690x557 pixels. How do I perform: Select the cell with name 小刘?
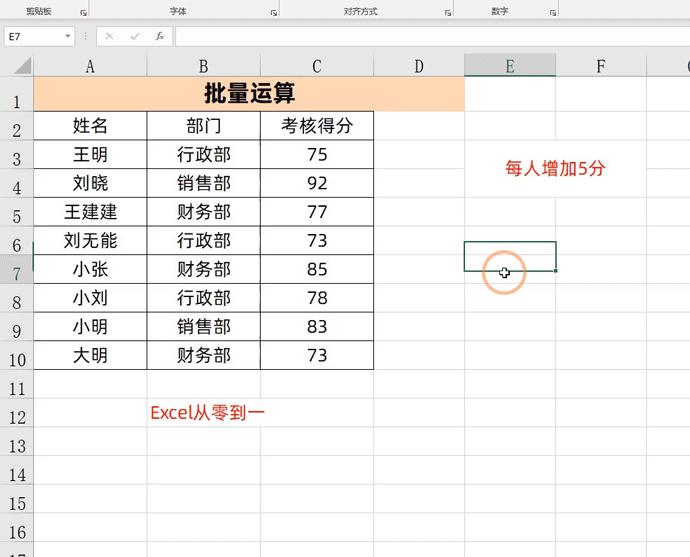90,298
